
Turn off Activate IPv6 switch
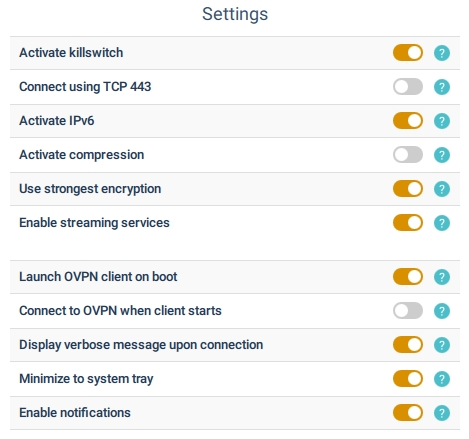click(x=408, y=121)
